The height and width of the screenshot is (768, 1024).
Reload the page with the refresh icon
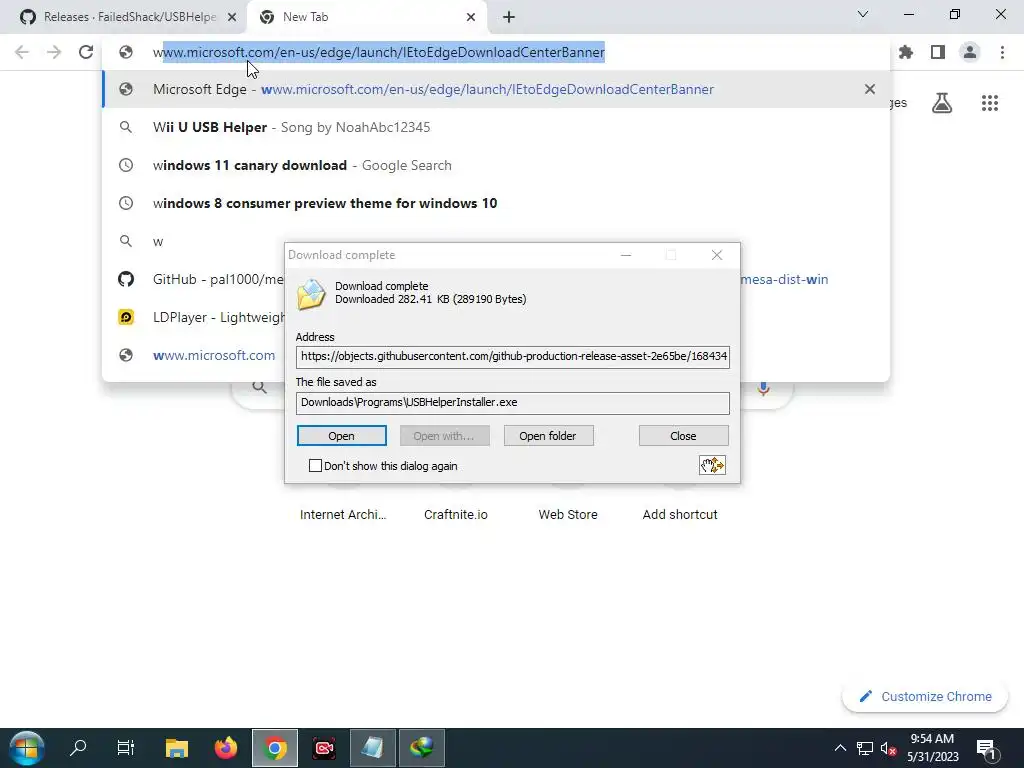86,52
